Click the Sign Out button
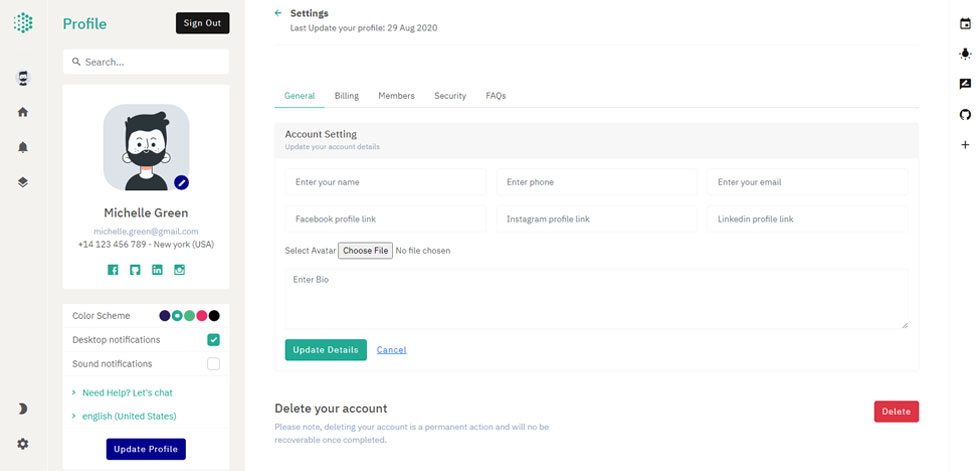This screenshot has height=471, width=980. [202, 23]
